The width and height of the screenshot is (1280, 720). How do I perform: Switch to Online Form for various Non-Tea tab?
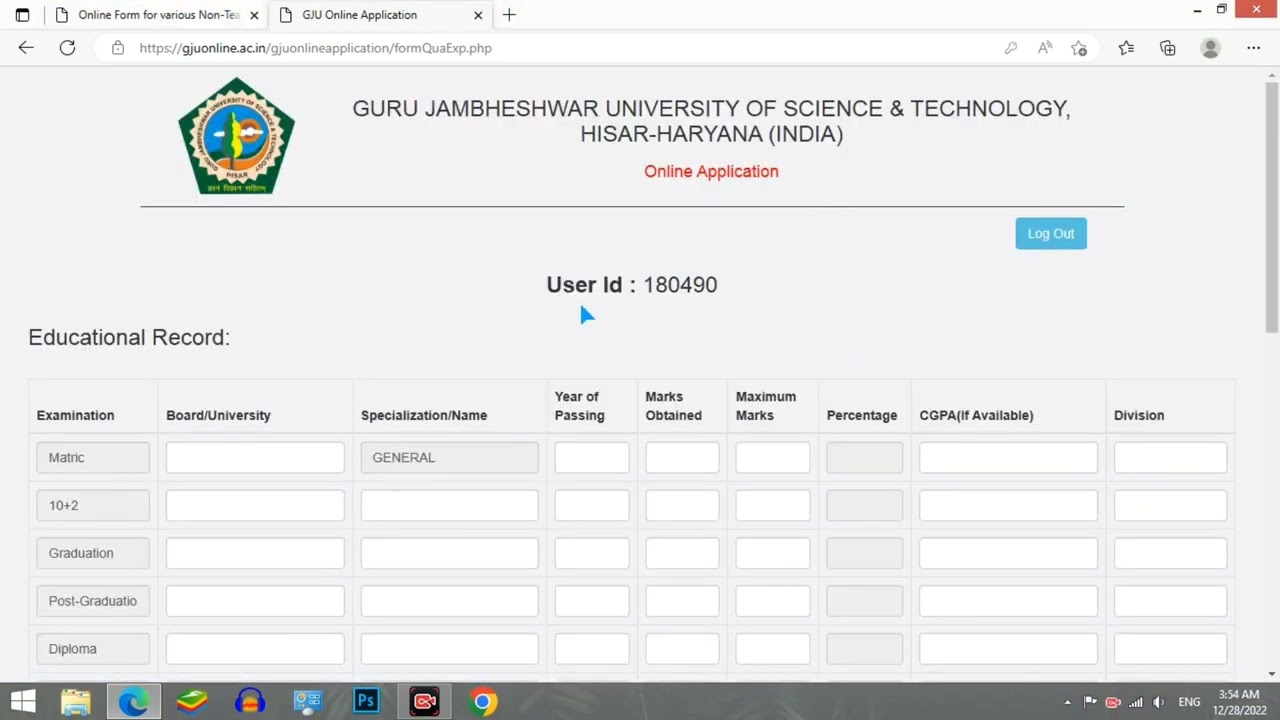point(158,15)
